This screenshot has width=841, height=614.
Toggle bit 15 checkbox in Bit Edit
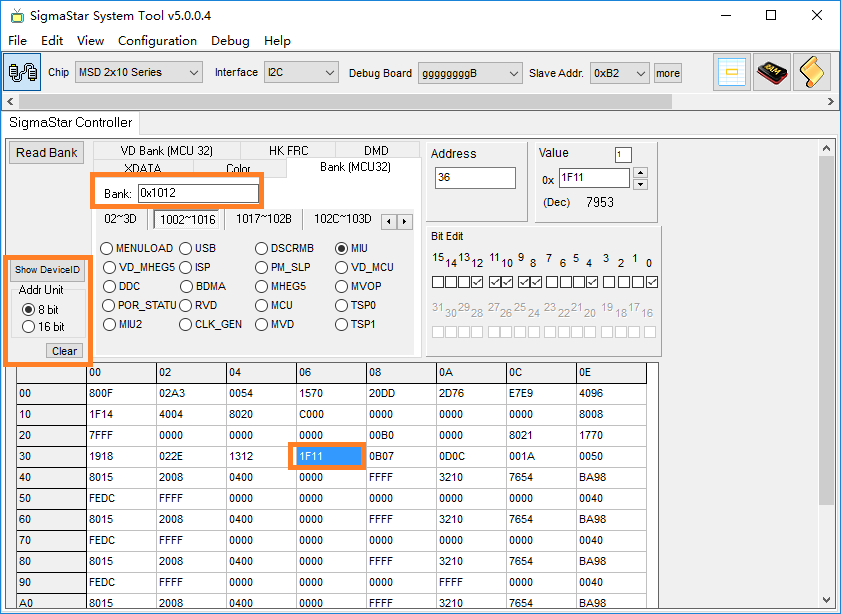click(438, 283)
